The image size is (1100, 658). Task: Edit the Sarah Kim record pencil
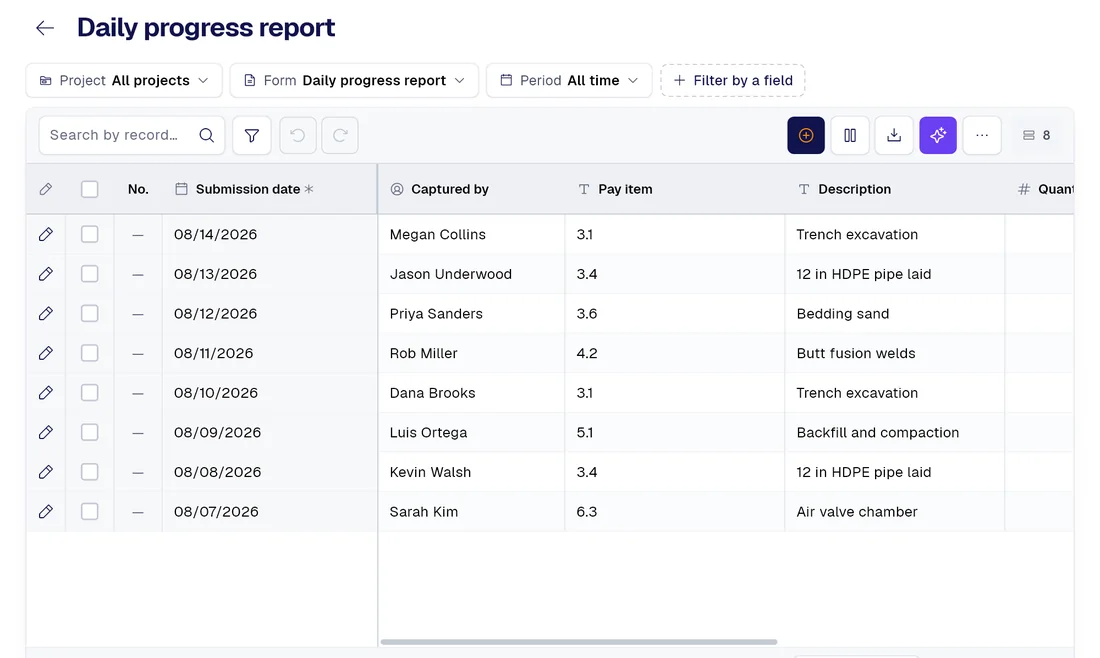(46, 511)
